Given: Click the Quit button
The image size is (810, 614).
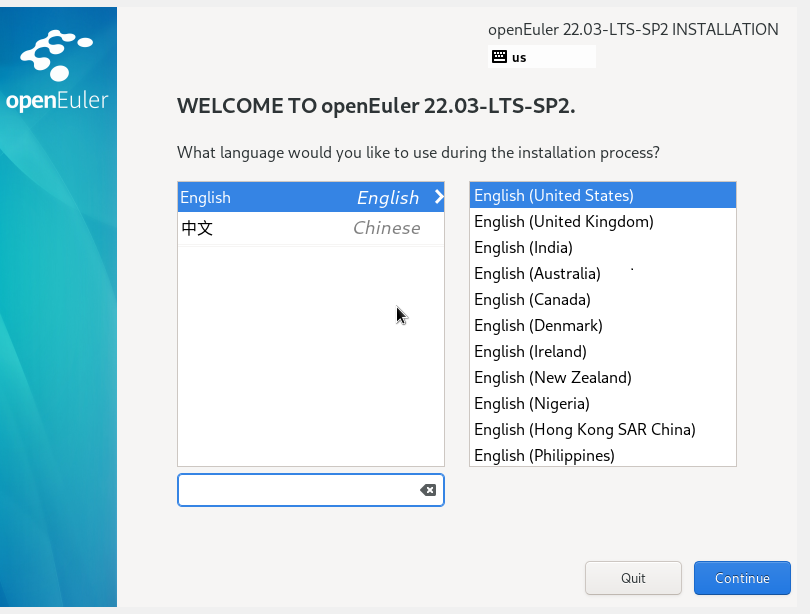Looking at the screenshot, I should pos(633,578).
